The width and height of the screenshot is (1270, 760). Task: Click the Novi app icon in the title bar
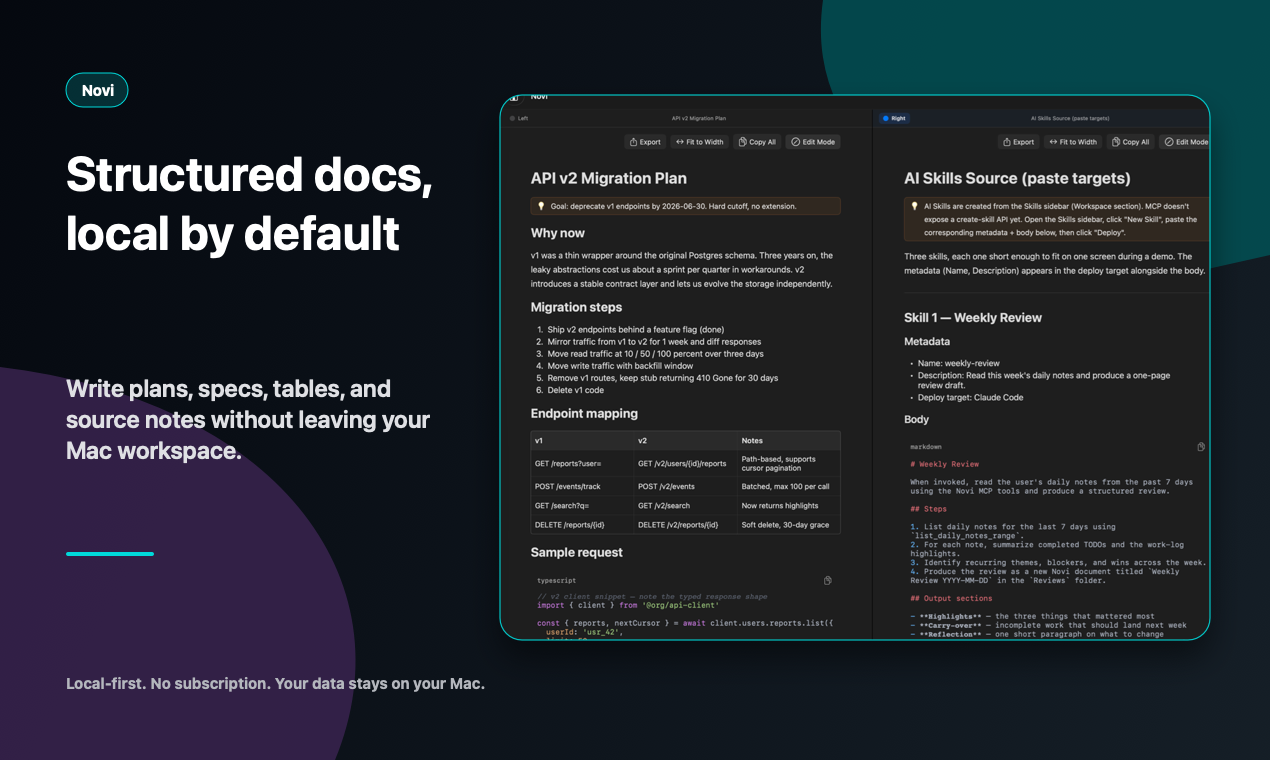(x=514, y=98)
